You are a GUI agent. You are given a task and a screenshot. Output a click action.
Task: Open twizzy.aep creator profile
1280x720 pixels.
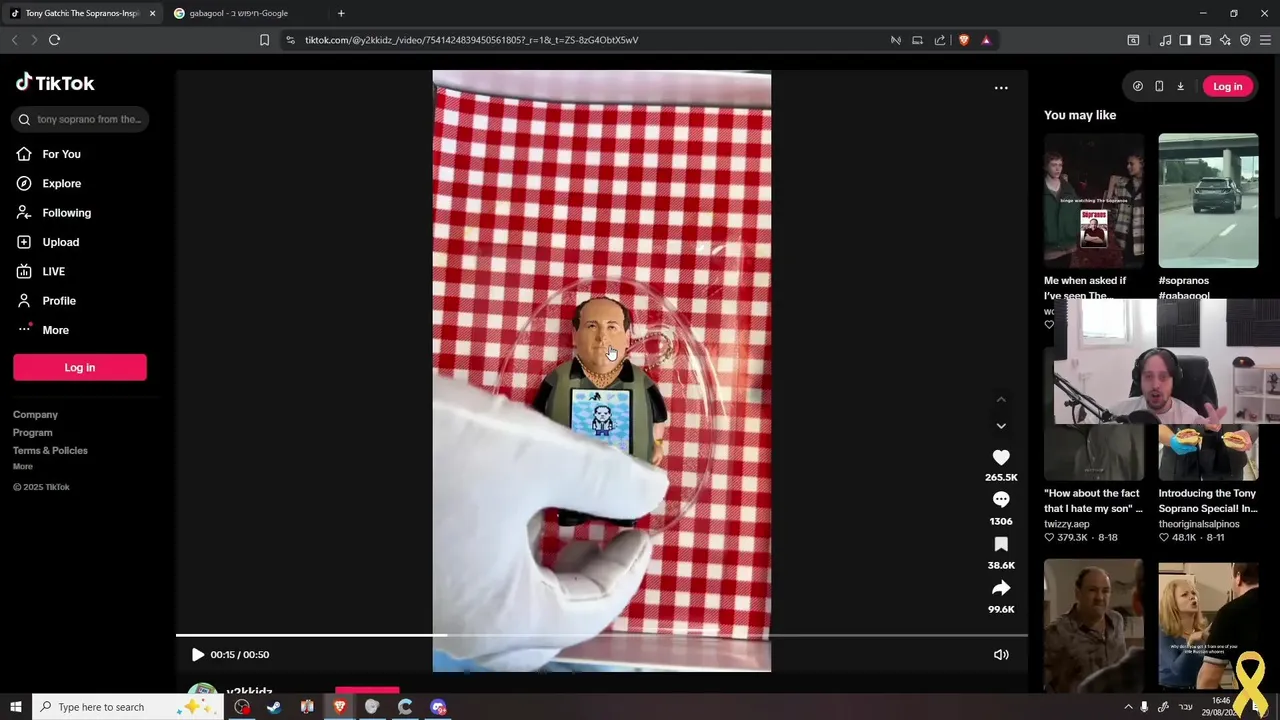tap(1067, 524)
